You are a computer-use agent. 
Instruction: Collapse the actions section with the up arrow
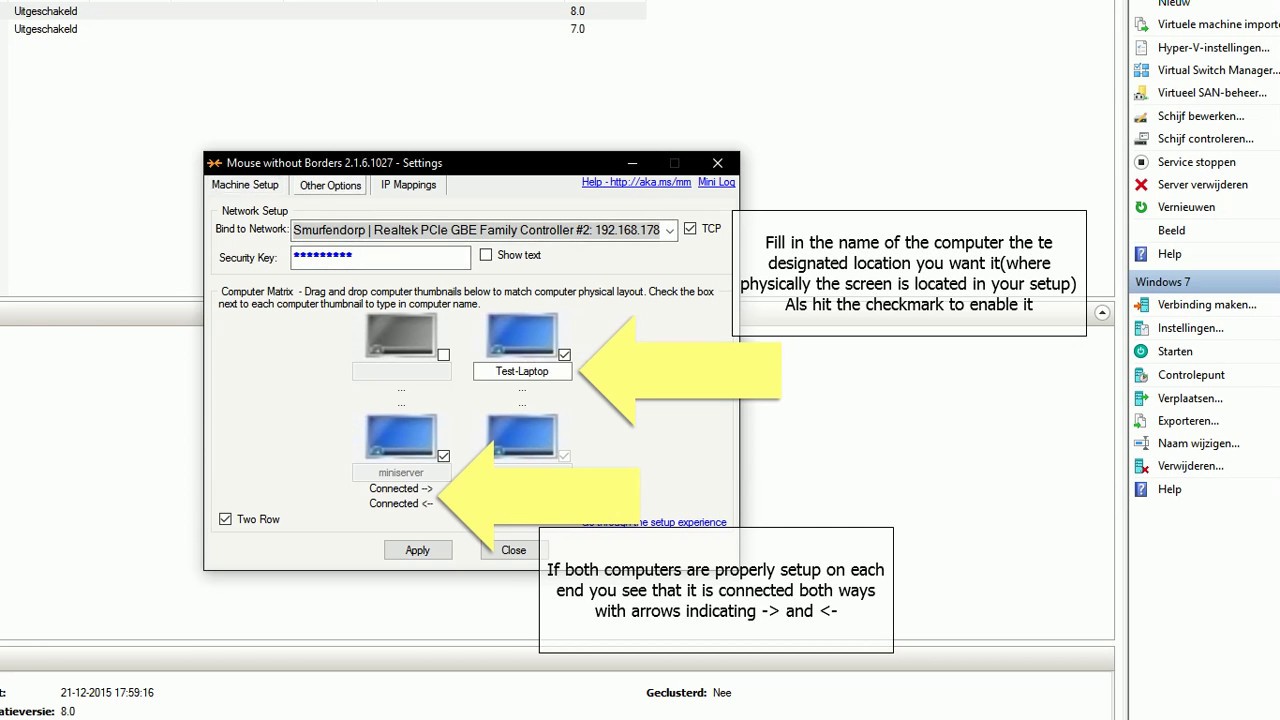[x=1102, y=313]
